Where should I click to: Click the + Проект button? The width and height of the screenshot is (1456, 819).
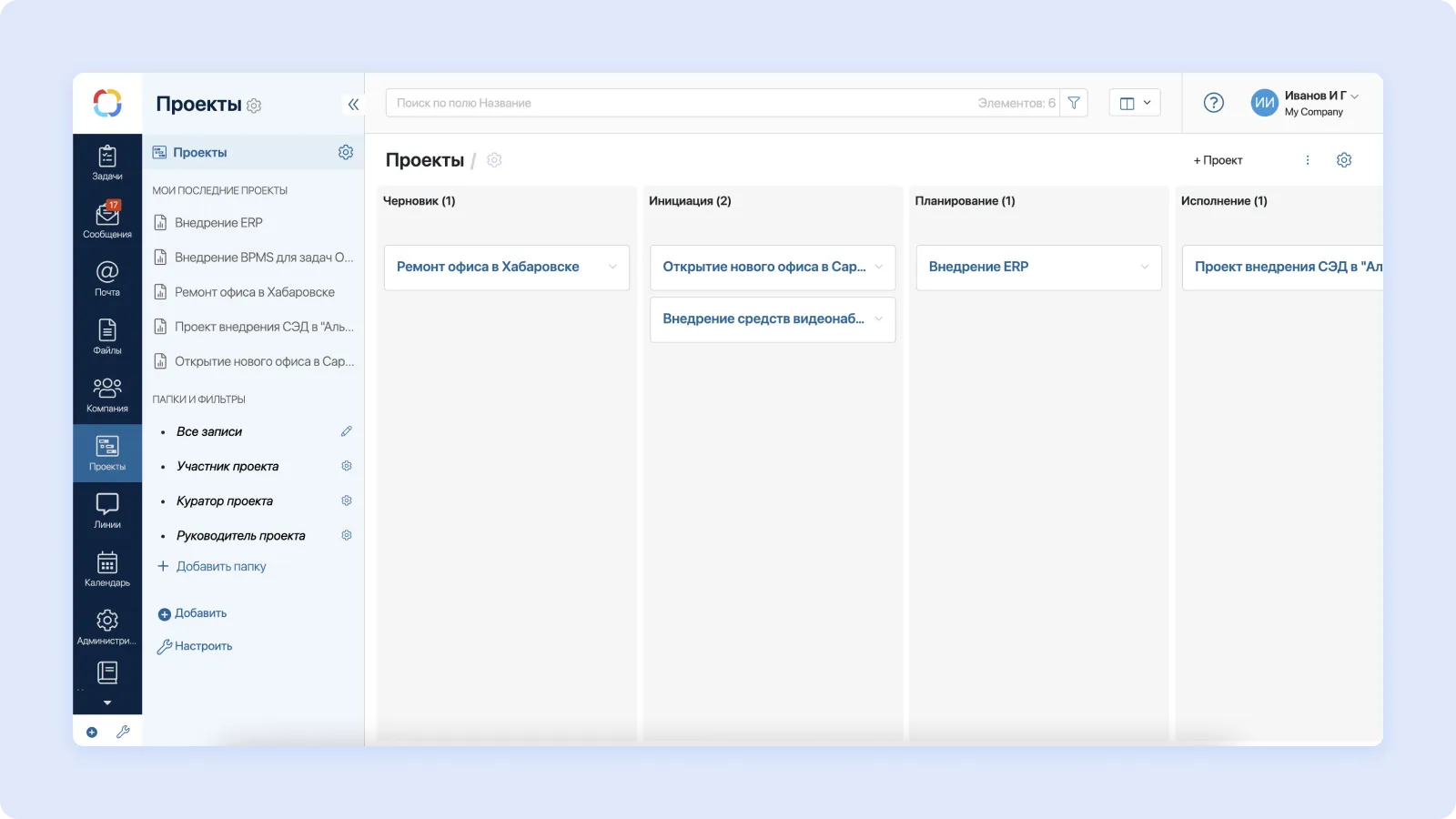pos(1218,160)
